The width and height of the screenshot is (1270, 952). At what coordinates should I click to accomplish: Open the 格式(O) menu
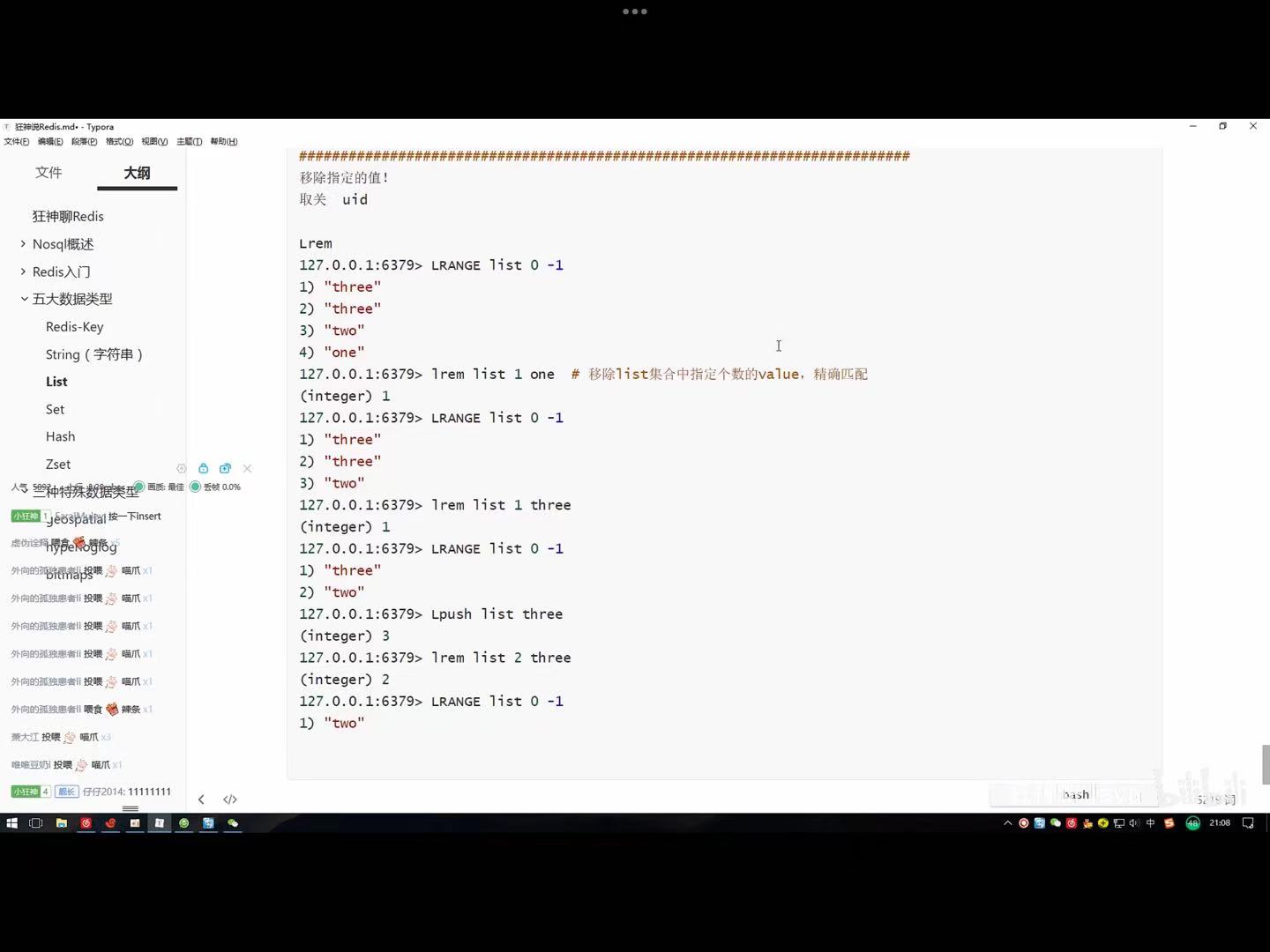tap(119, 141)
